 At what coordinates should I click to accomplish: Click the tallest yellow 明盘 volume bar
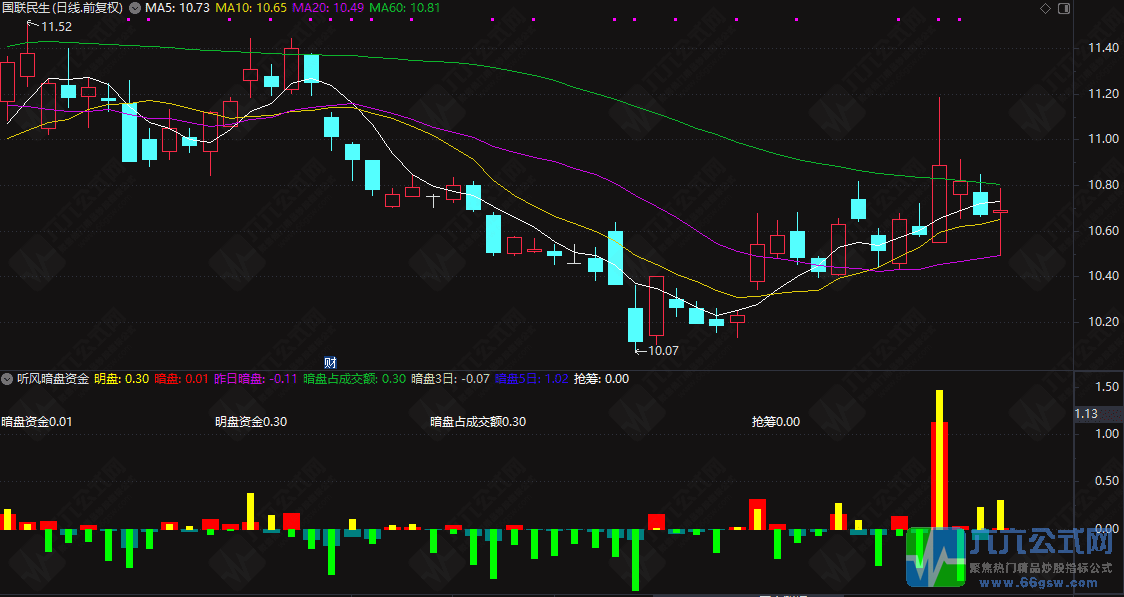click(939, 459)
